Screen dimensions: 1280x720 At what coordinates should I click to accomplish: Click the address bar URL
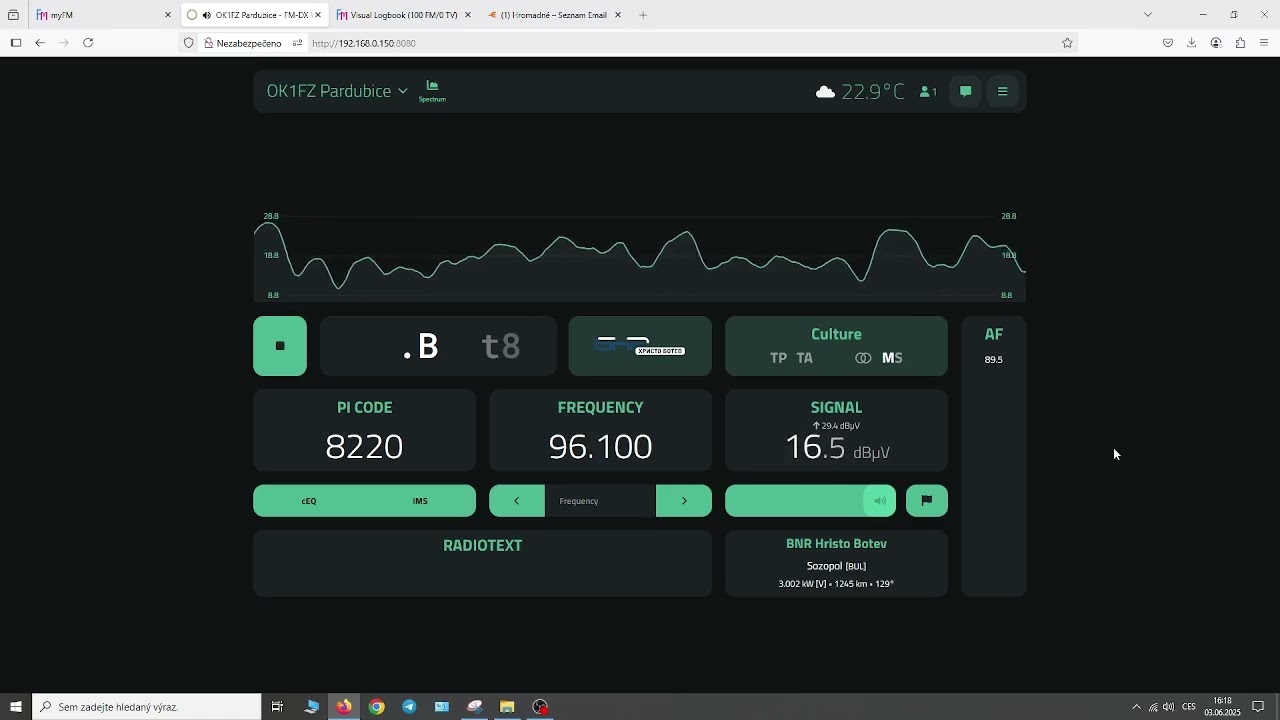click(x=364, y=43)
